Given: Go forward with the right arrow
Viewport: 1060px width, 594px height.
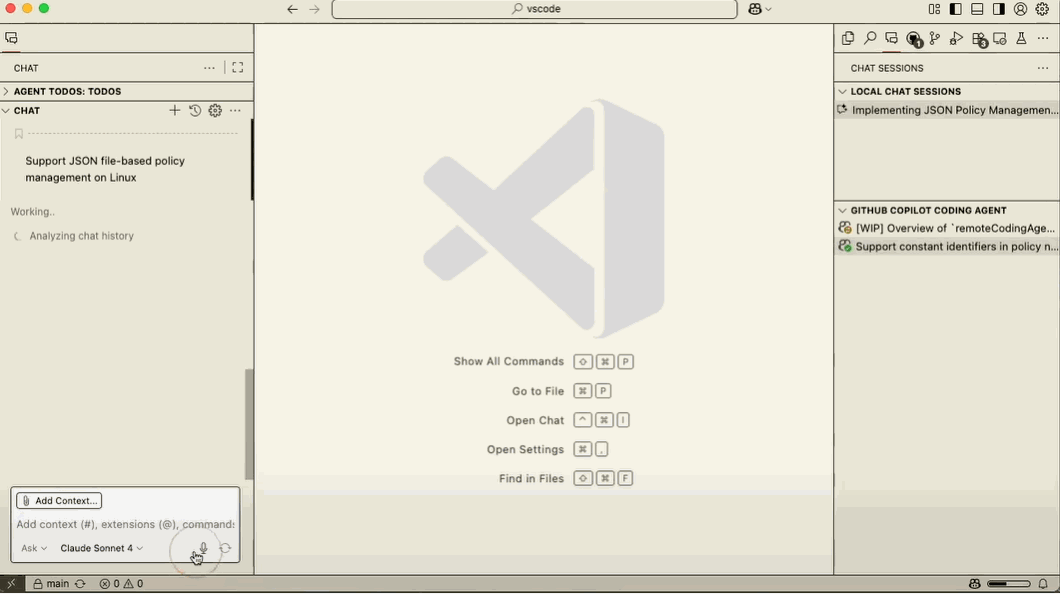Looking at the screenshot, I should (314, 9).
